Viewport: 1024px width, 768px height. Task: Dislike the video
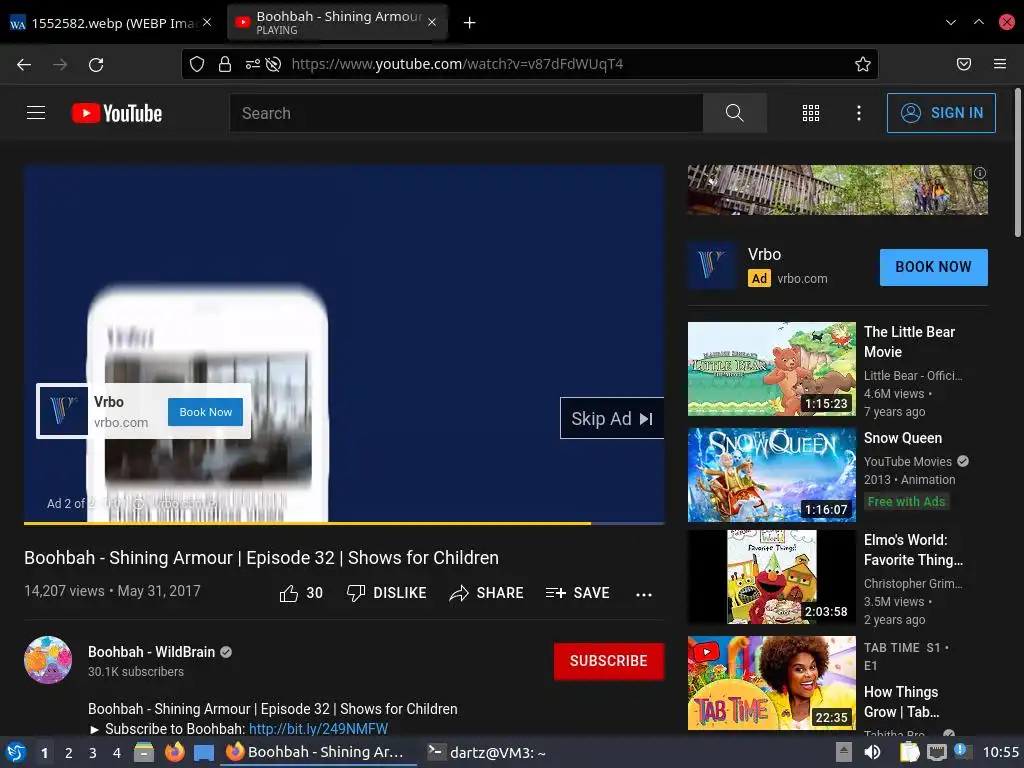[x=387, y=593]
